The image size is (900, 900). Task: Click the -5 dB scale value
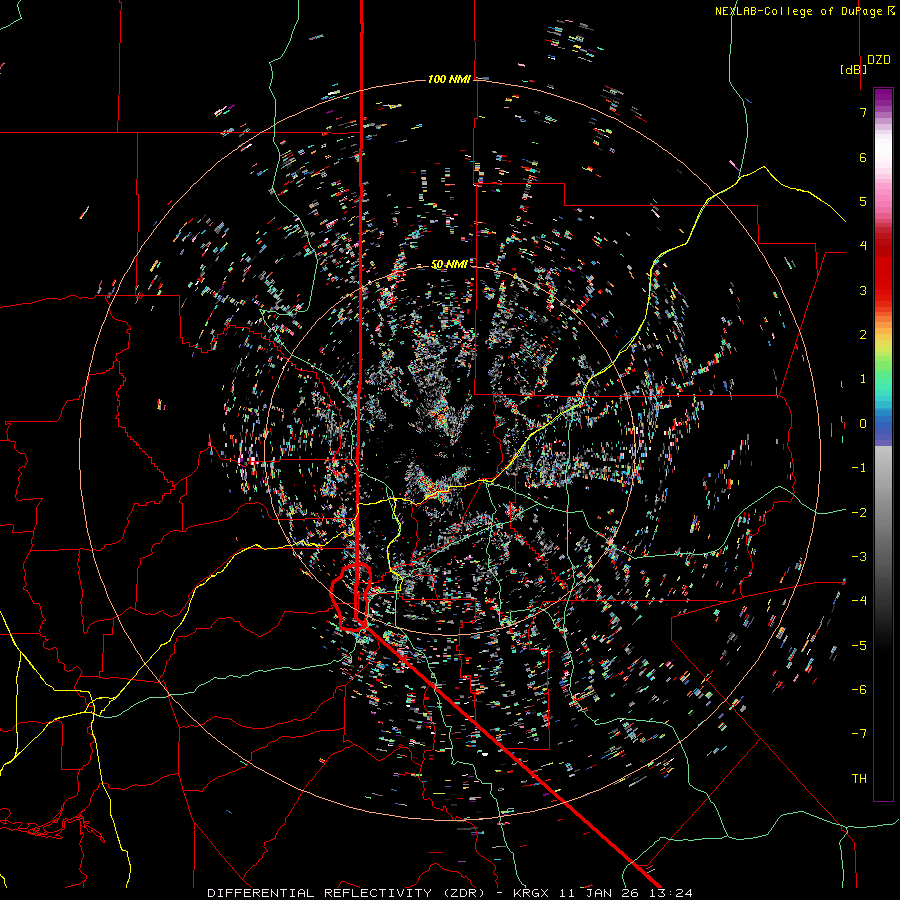(x=859, y=645)
